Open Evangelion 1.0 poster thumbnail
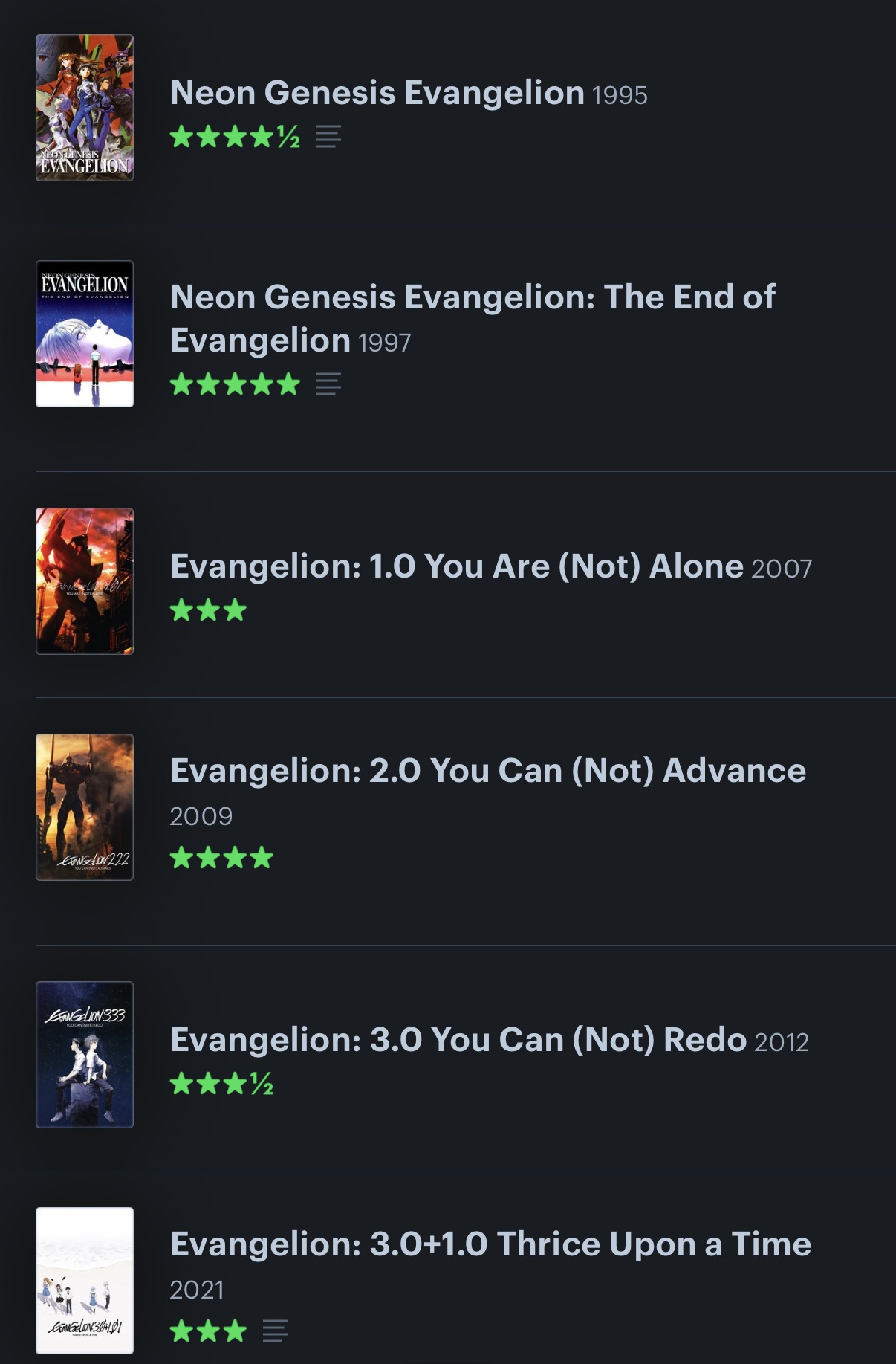This screenshot has height=1364, width=896. click(85, 581)
